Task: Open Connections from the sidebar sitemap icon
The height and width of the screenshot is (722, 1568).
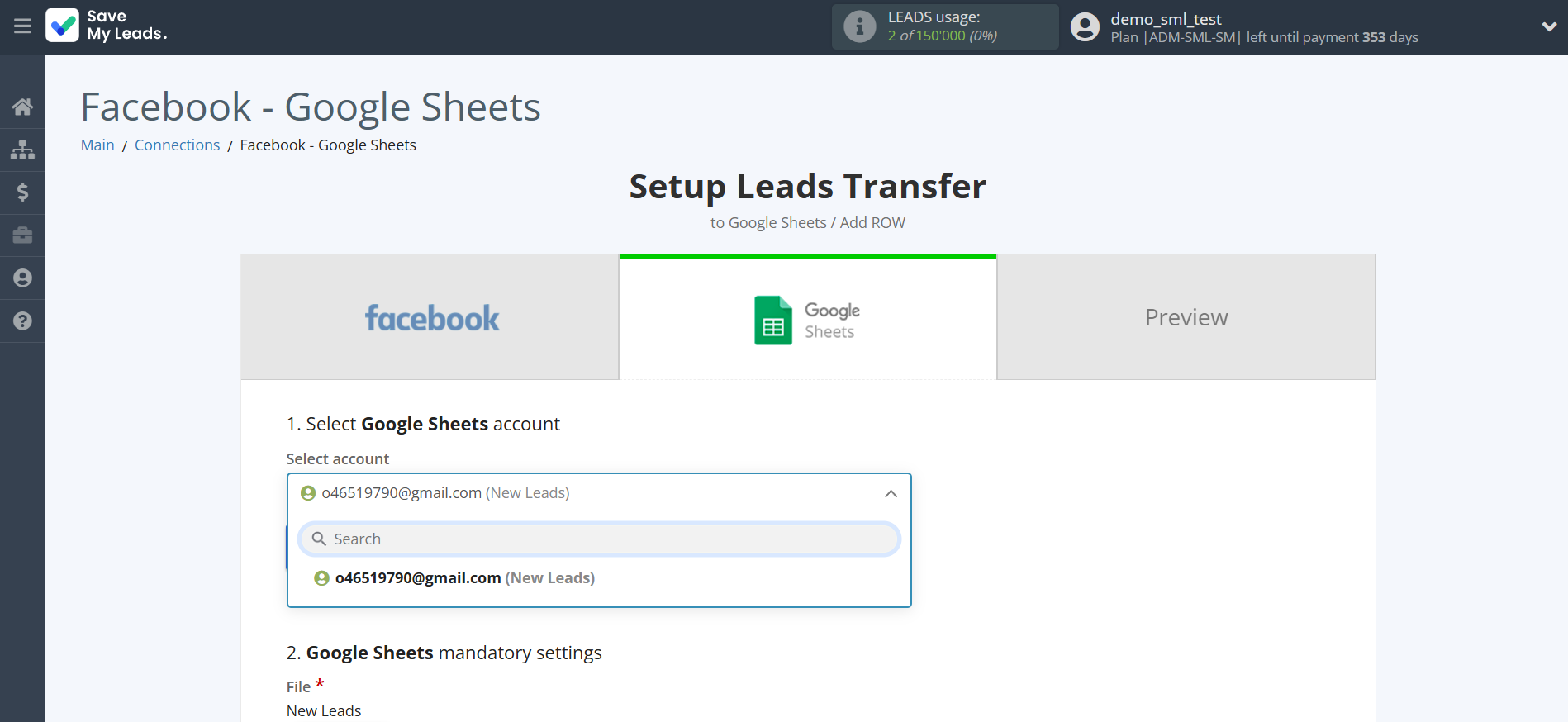Action: 22,150
